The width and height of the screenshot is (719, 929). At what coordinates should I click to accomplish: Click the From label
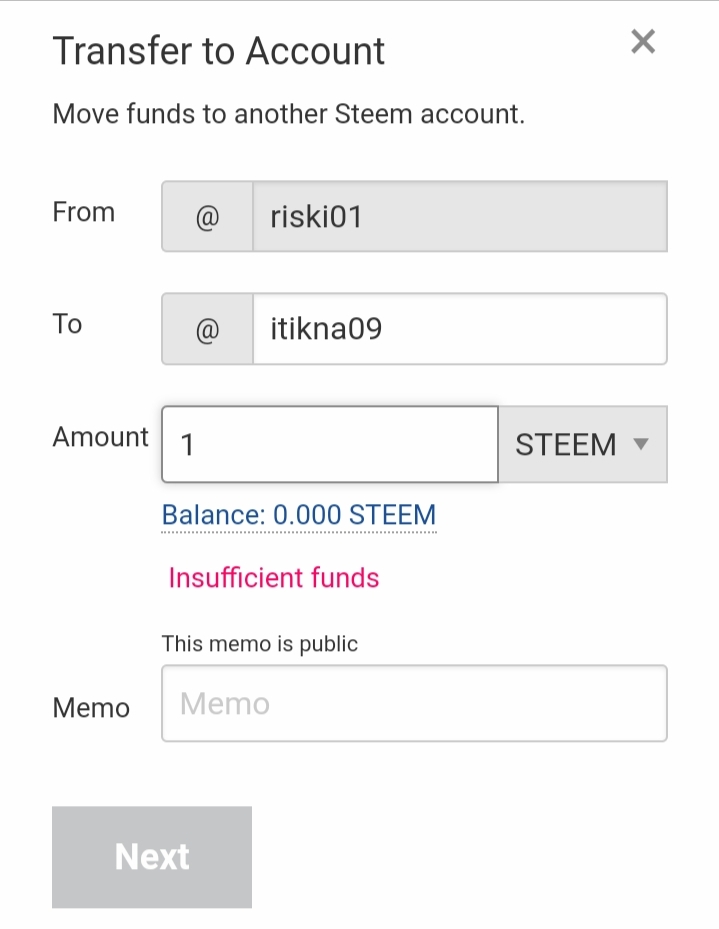coord(84,212)
